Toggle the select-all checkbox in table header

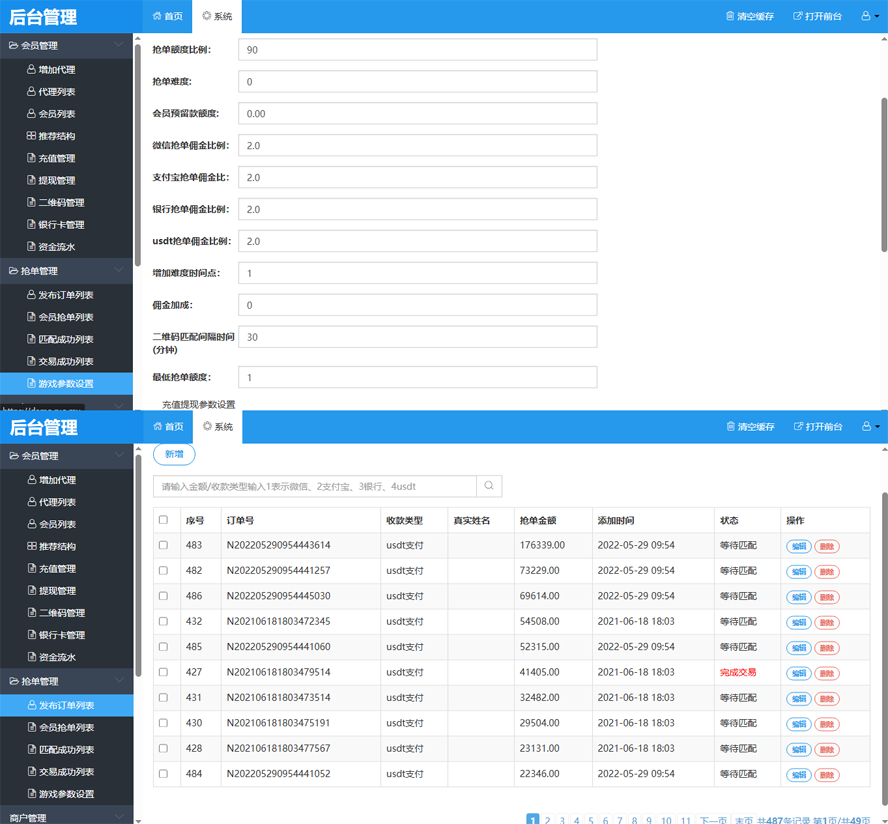point(164,520)
